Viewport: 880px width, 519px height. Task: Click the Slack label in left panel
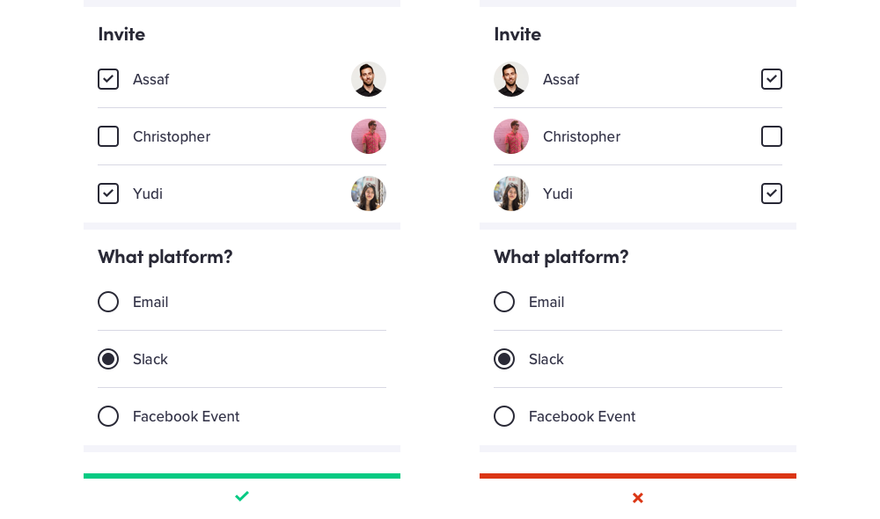pyautogui.click(x=150, y=359)
